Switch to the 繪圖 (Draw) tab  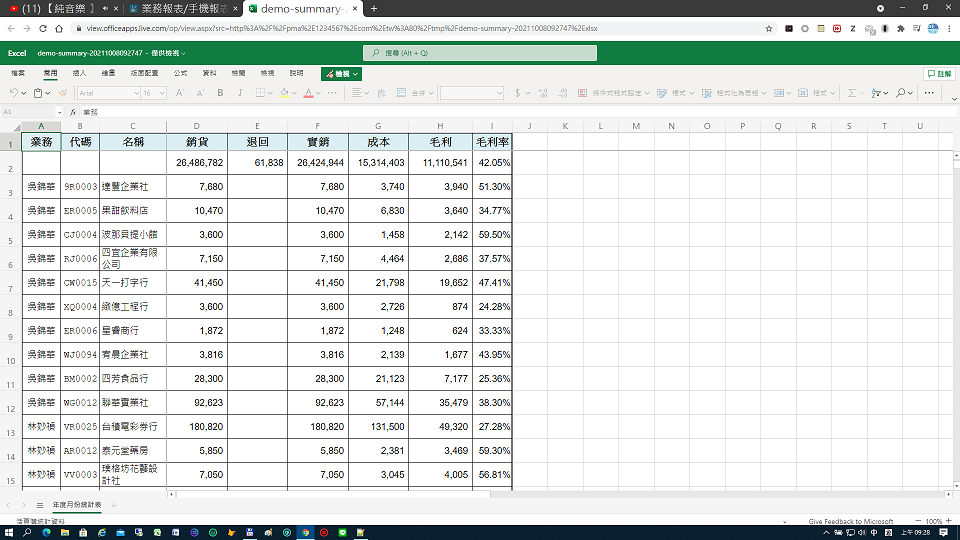click(108, 73)
